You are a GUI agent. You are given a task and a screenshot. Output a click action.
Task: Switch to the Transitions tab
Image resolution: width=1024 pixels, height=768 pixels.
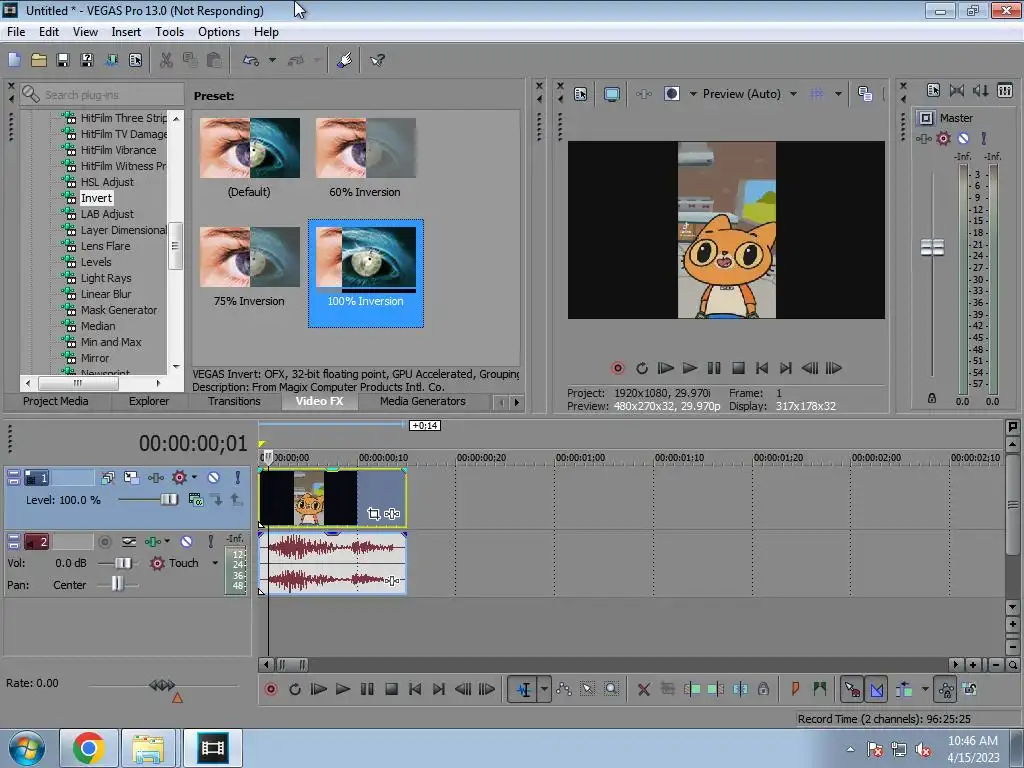point(234,402)
